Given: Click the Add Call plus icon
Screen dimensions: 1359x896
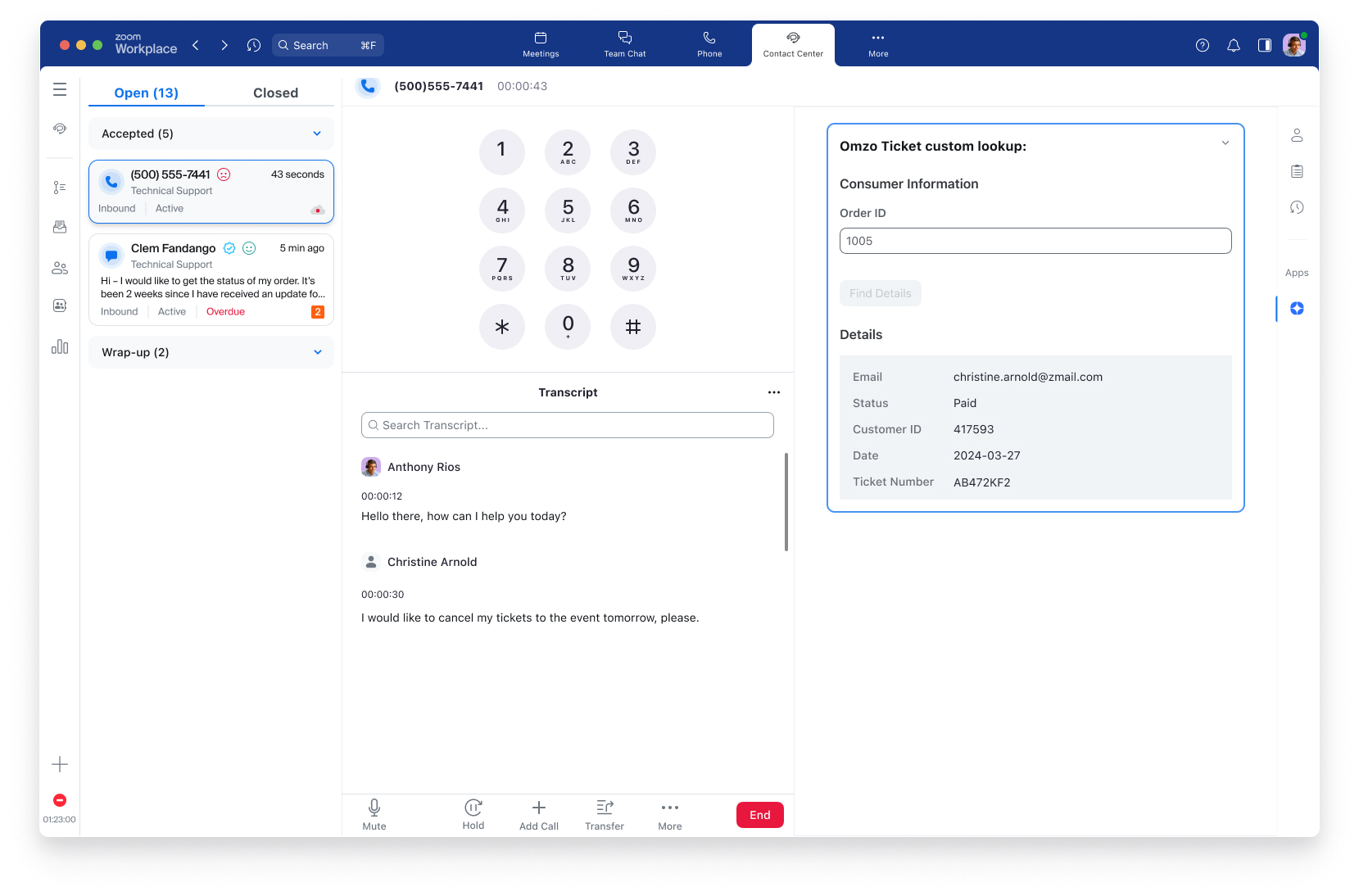Looking at the screenshot, I should 538,808.
